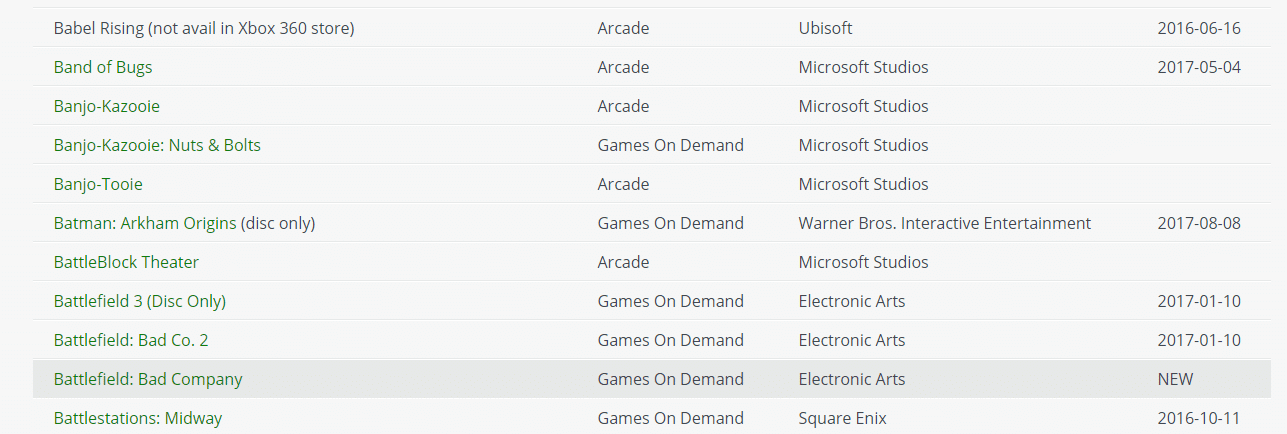The width and height of the screenshot is (1287, 434).
Task: Open Battlefield 3 (Disc Only) link
Action: click(x=140, y=301)
